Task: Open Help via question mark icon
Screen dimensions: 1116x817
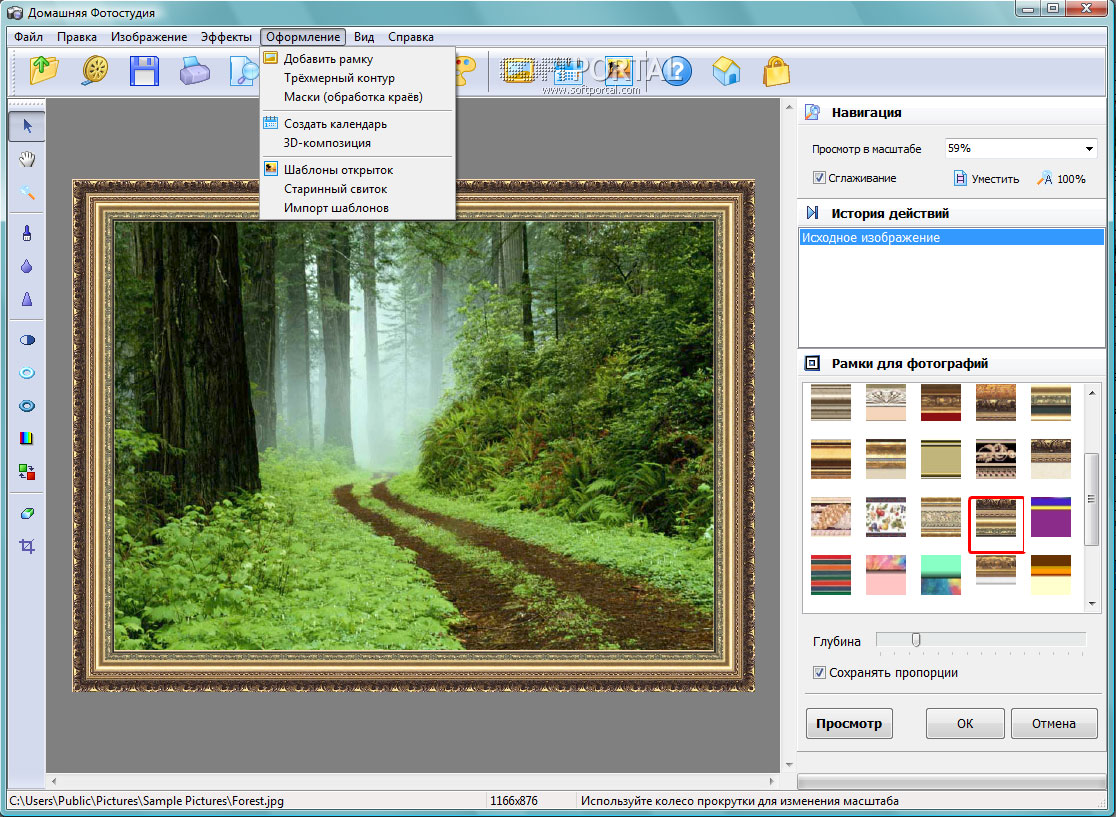Action: click(677, 71)
